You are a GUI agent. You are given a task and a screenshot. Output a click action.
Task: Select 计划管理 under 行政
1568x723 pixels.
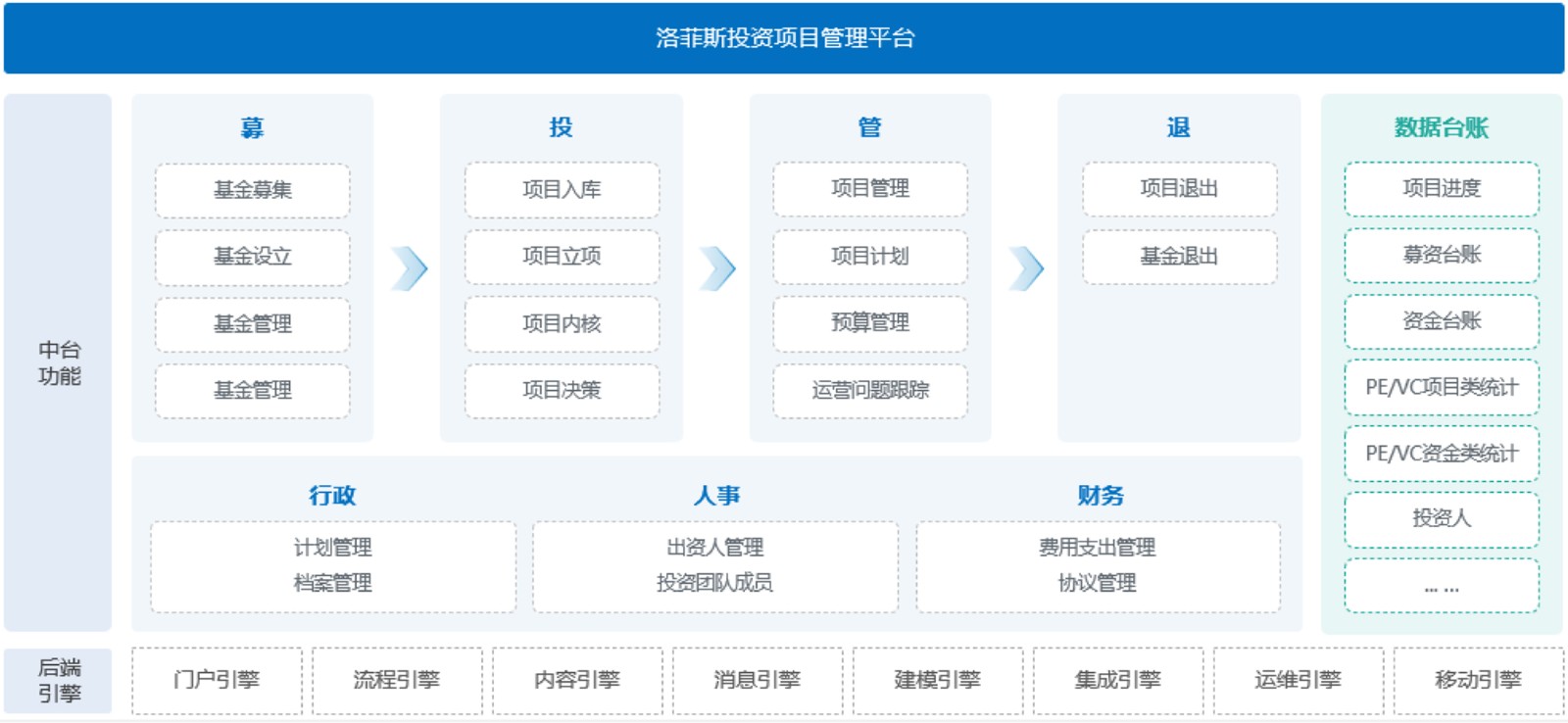(x=333, y=548)
